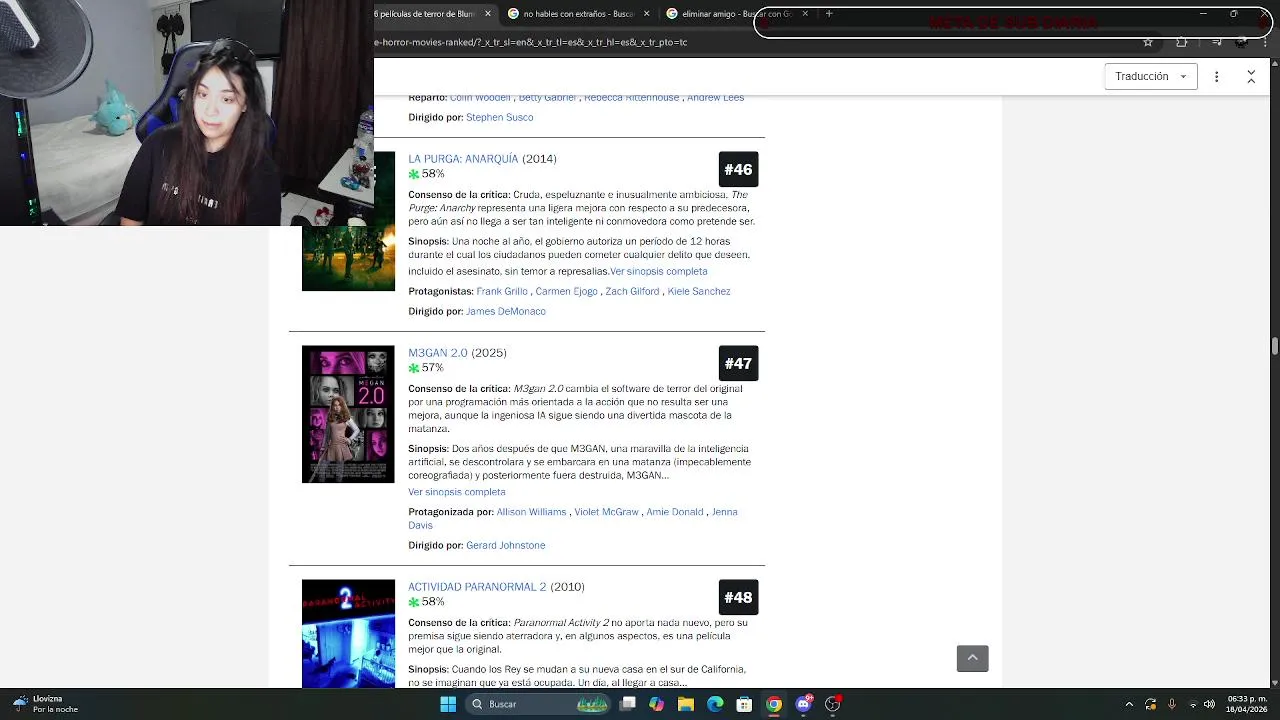Open Kiele Sanchez actor link
The width and height of the screenshot is (1280, 720).
pos(699,291)
